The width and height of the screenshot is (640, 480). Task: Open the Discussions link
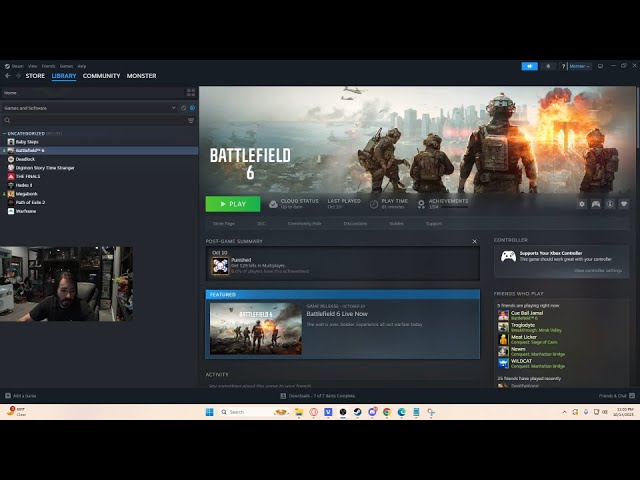[x=355, y=224]
